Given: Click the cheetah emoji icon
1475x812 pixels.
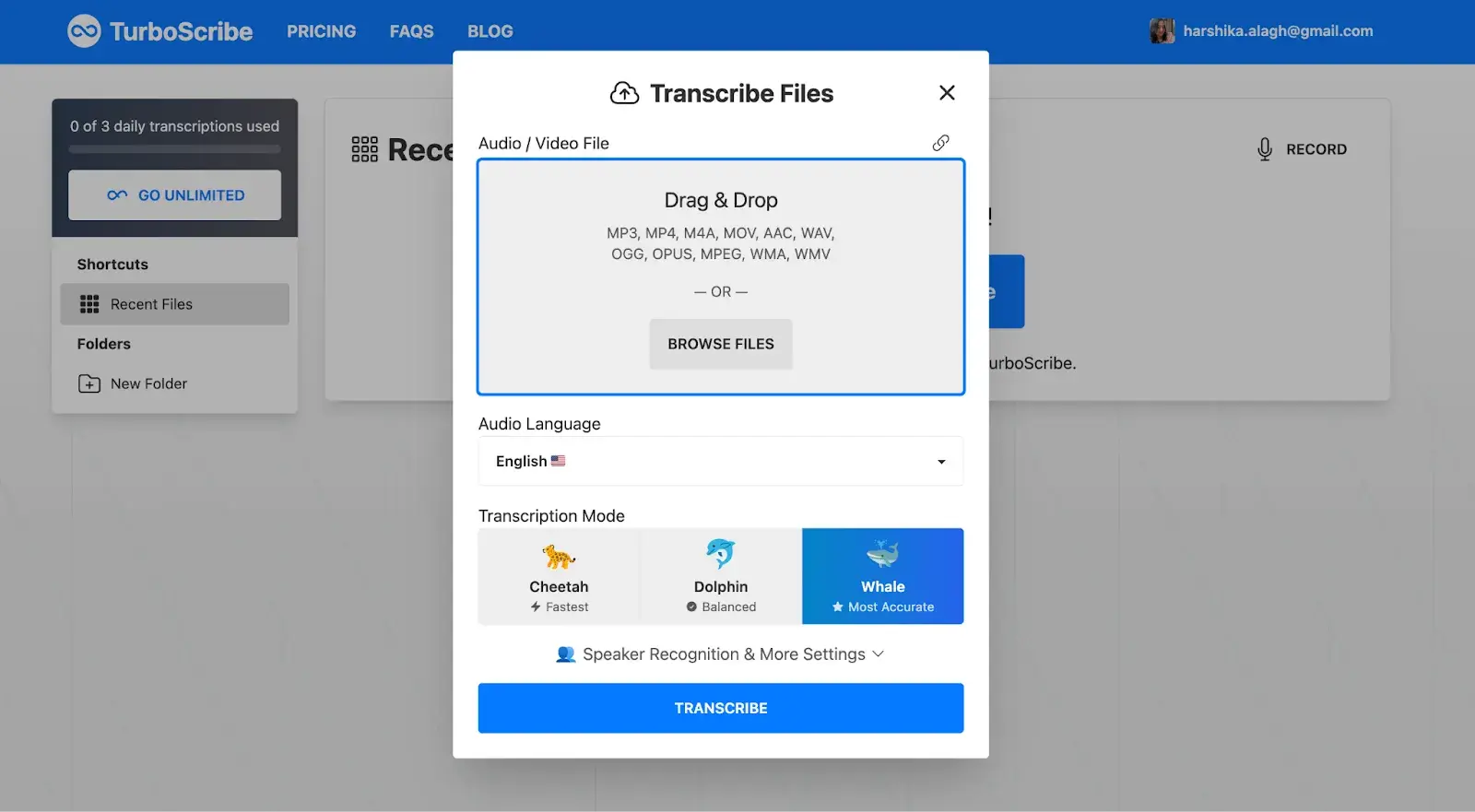Looking at the screenshot, I should (559, 556).
